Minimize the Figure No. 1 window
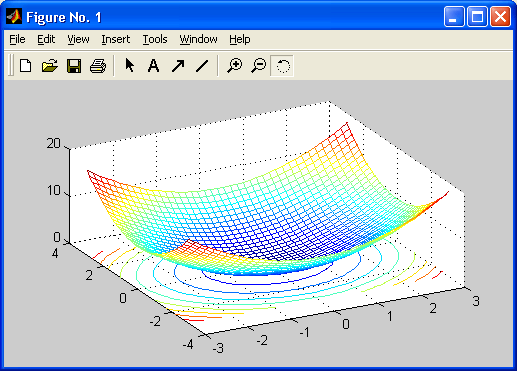Viewport: 517px width, 371px height. coord(454,16)
